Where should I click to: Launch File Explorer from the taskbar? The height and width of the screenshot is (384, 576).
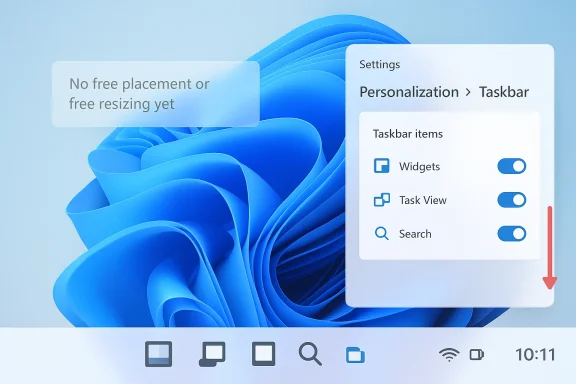[355, 355]
